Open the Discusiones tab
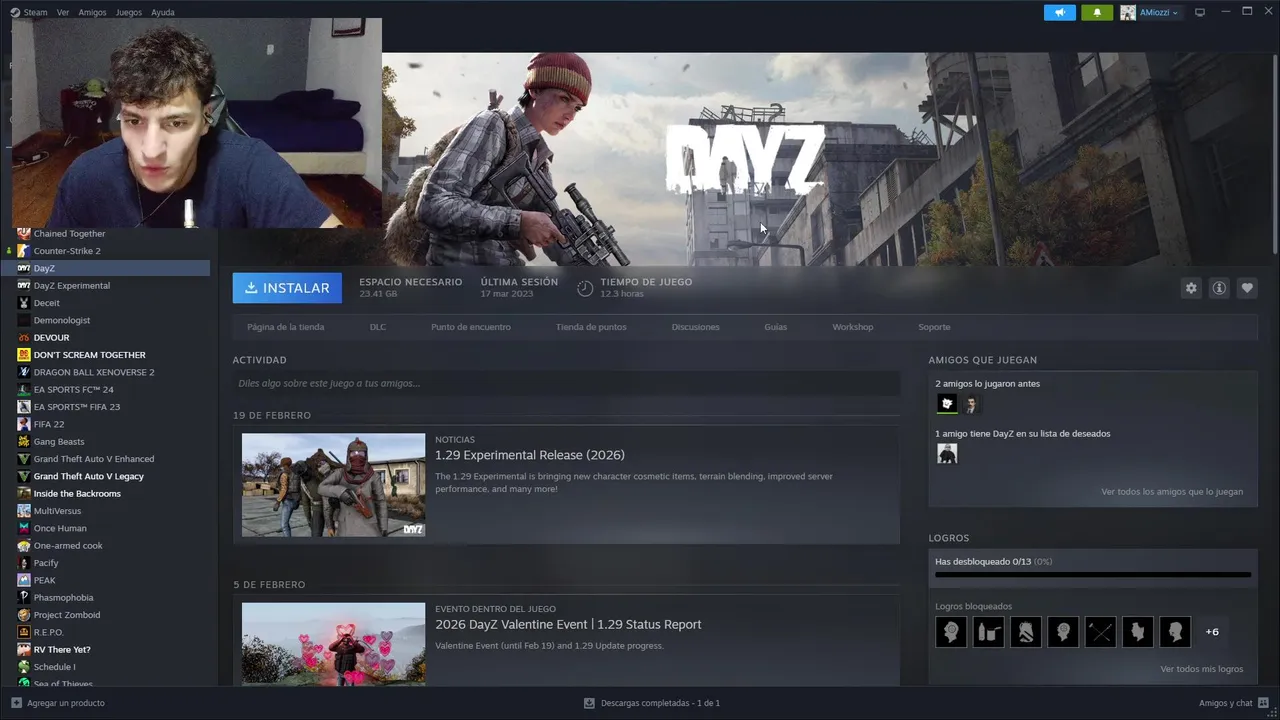Screen dimensions: 1280x720 (x=695, y=327)
